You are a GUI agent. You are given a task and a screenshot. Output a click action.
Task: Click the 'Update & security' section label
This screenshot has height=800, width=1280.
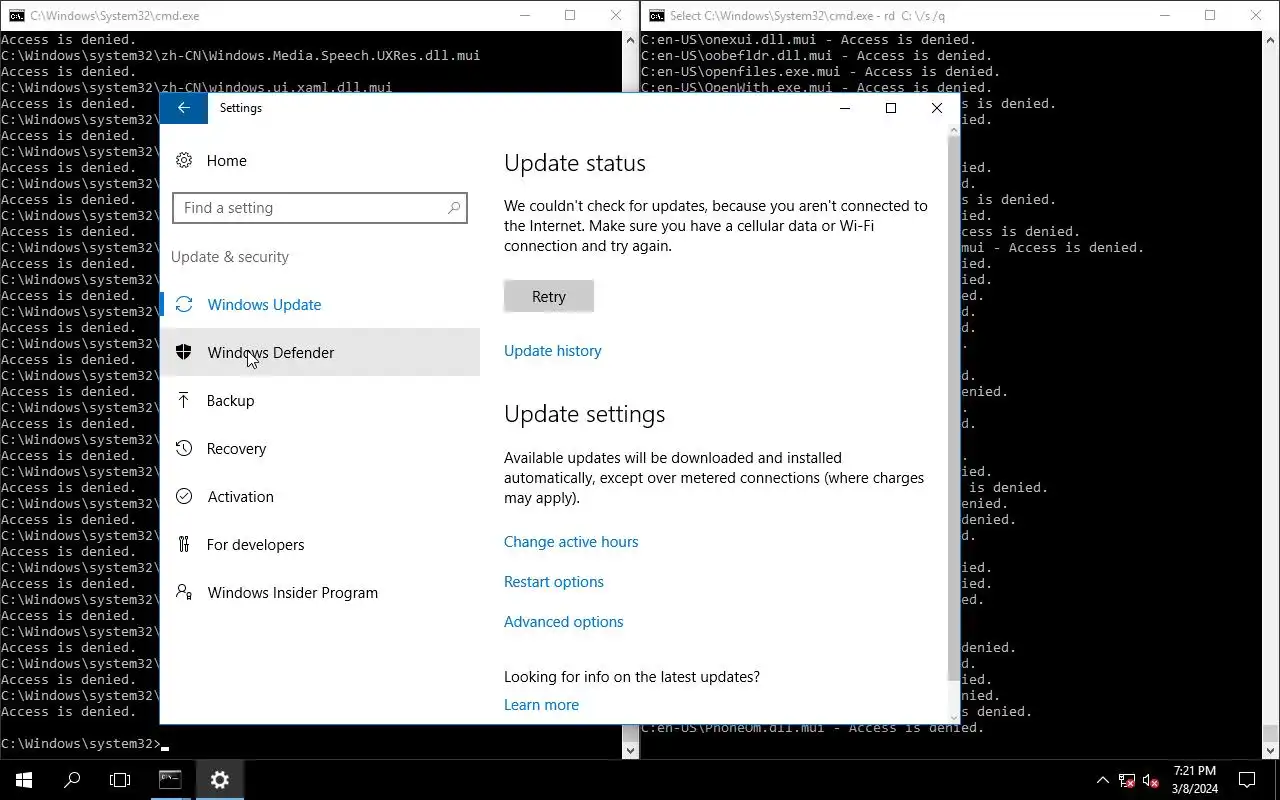click(230, 257)
